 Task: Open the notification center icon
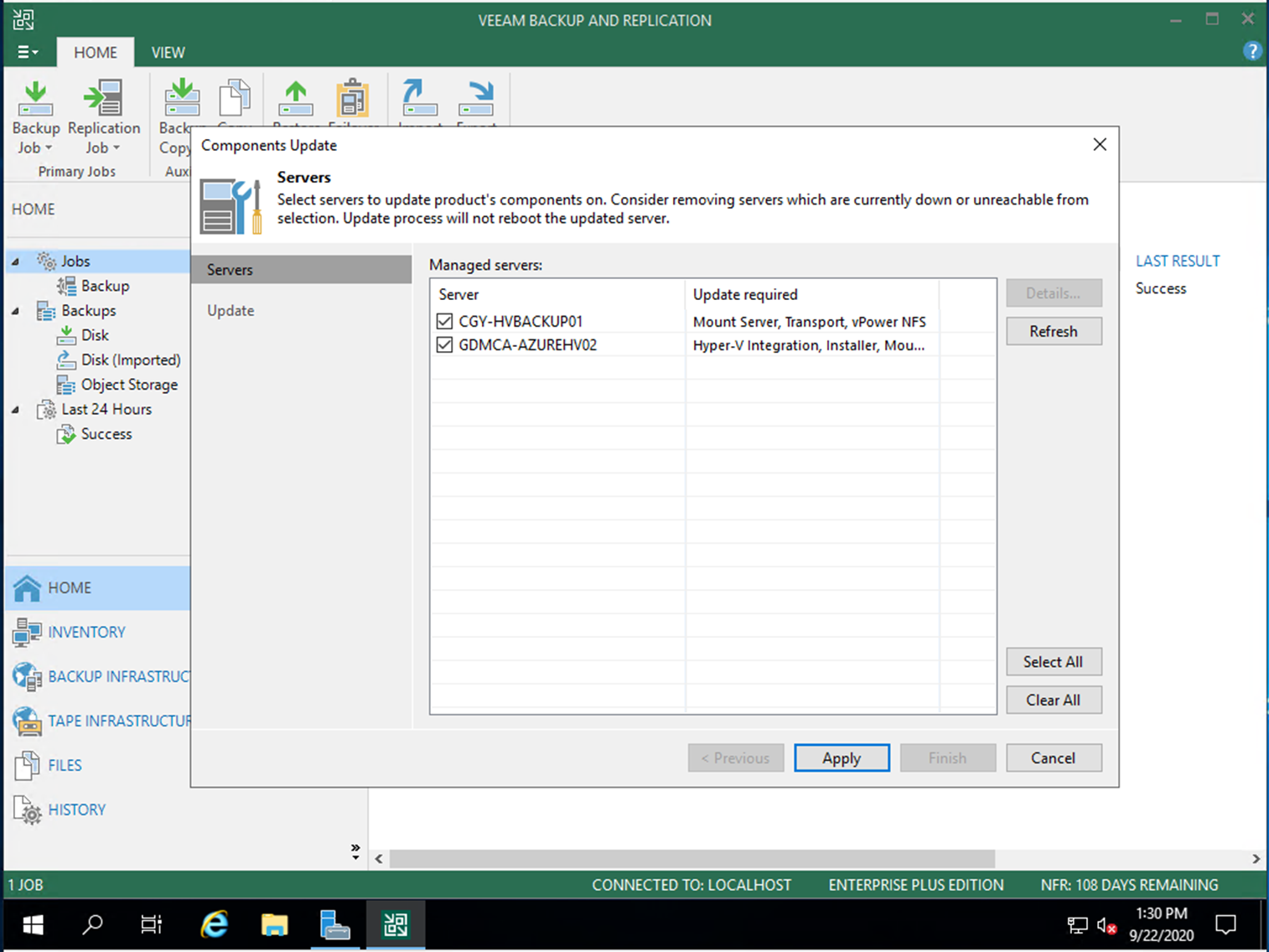tap(1226, 925)
